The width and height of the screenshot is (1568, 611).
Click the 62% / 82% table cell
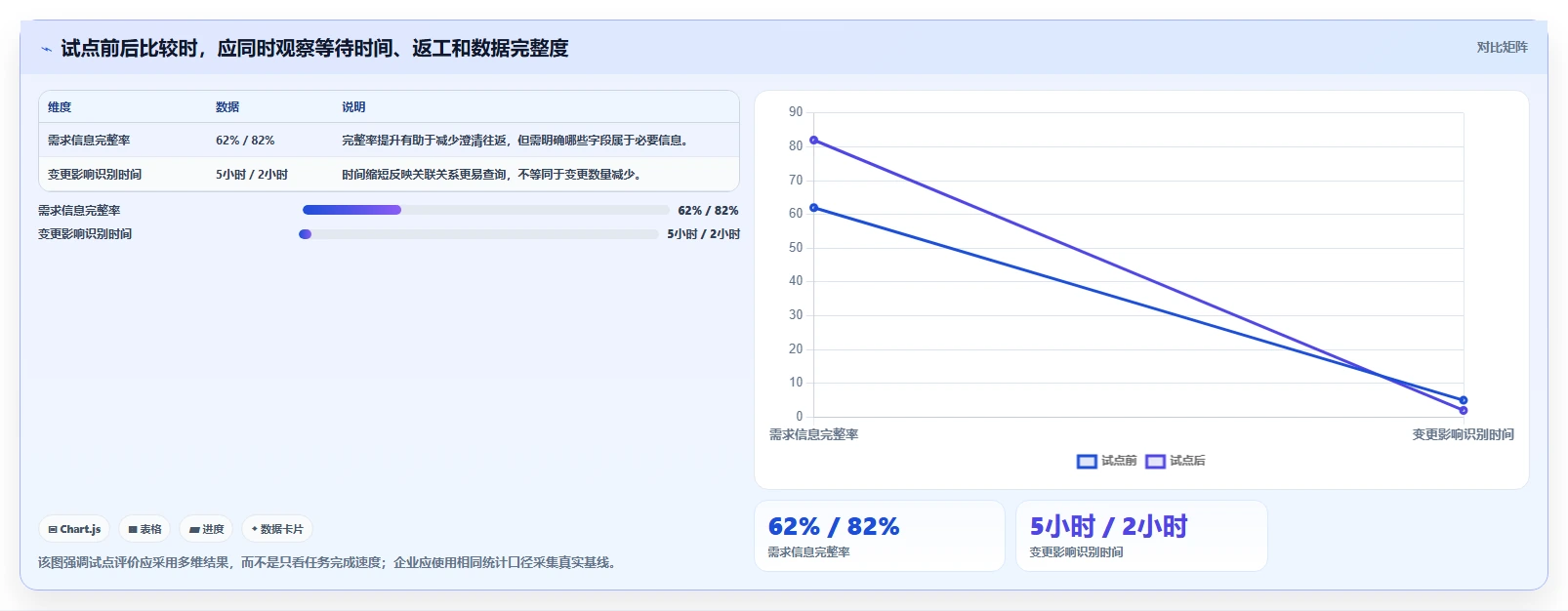pyautogui.click(x=245, y=141)
